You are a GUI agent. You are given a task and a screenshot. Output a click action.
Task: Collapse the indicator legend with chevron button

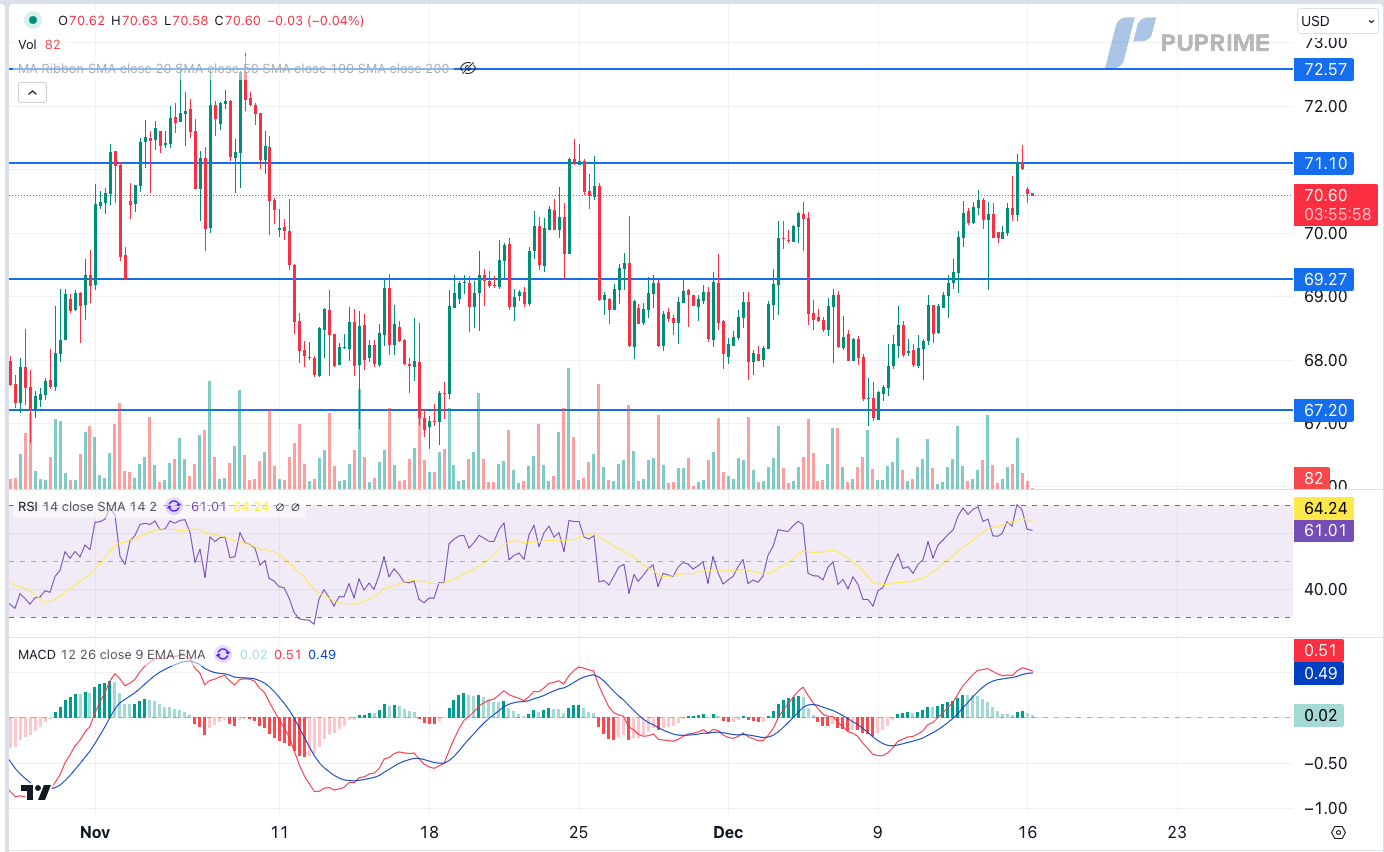coord(32,93)
